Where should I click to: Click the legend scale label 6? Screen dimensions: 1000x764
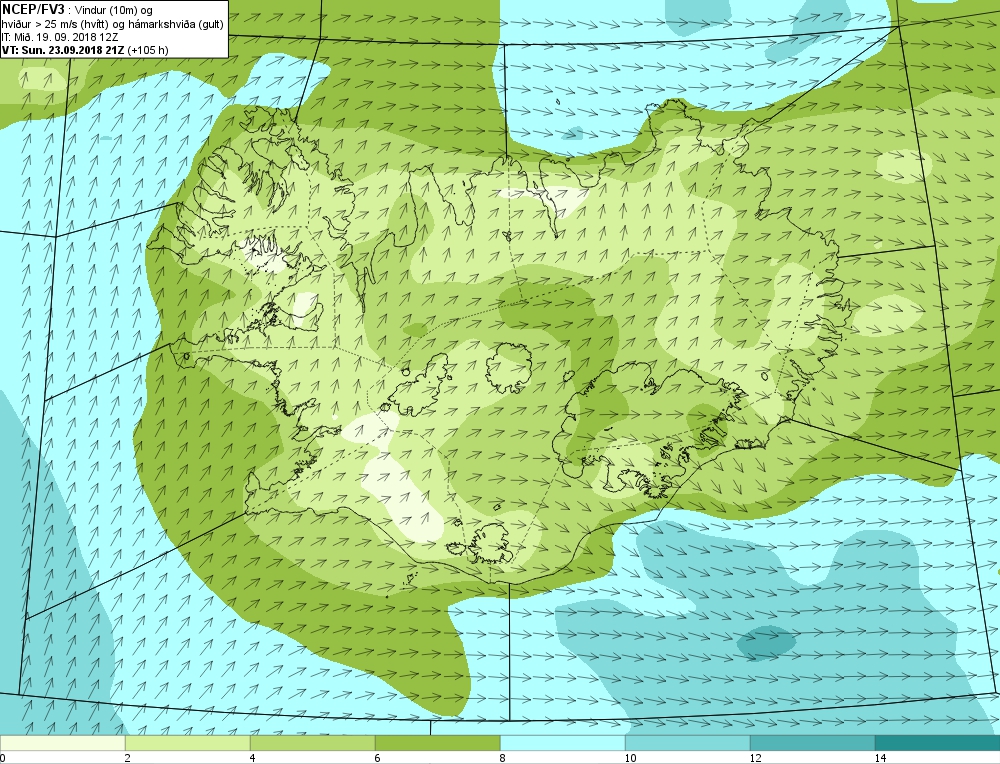378,758
